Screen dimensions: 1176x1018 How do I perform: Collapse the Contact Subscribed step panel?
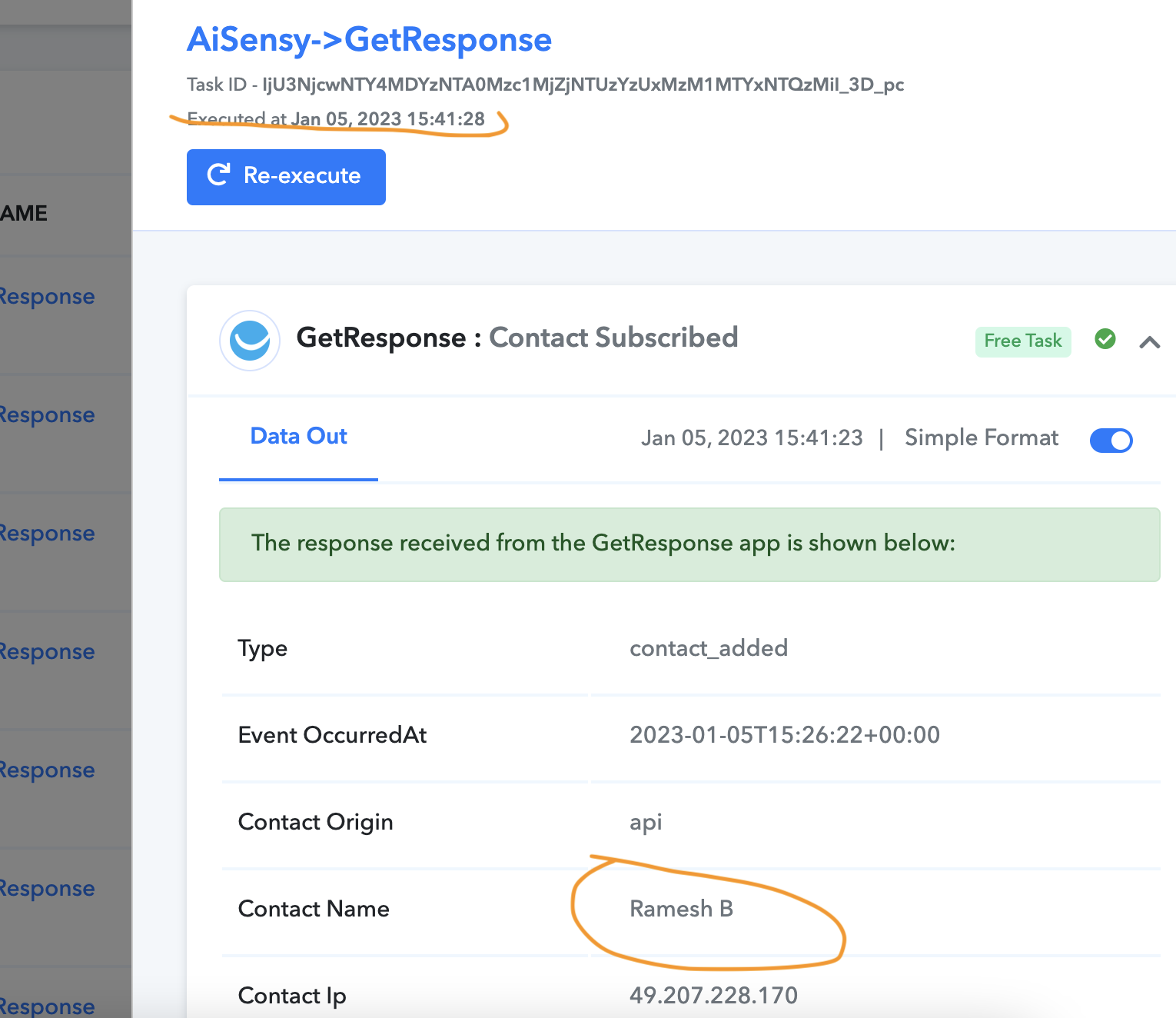tap(1150, 342)
